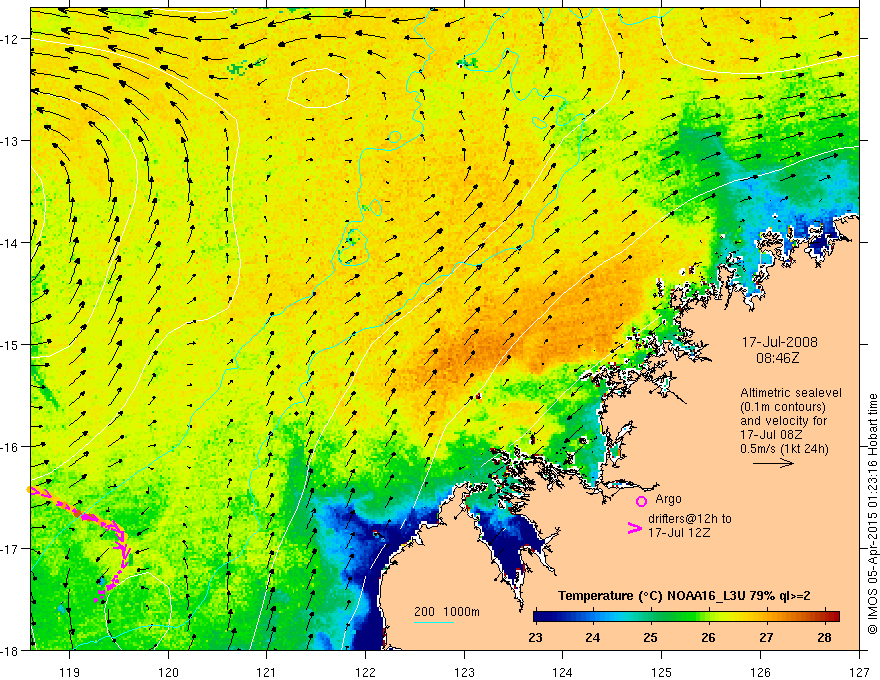880x680 pixels.
Task: Click the IMOS copyright timestamp text
Action: 873,514
